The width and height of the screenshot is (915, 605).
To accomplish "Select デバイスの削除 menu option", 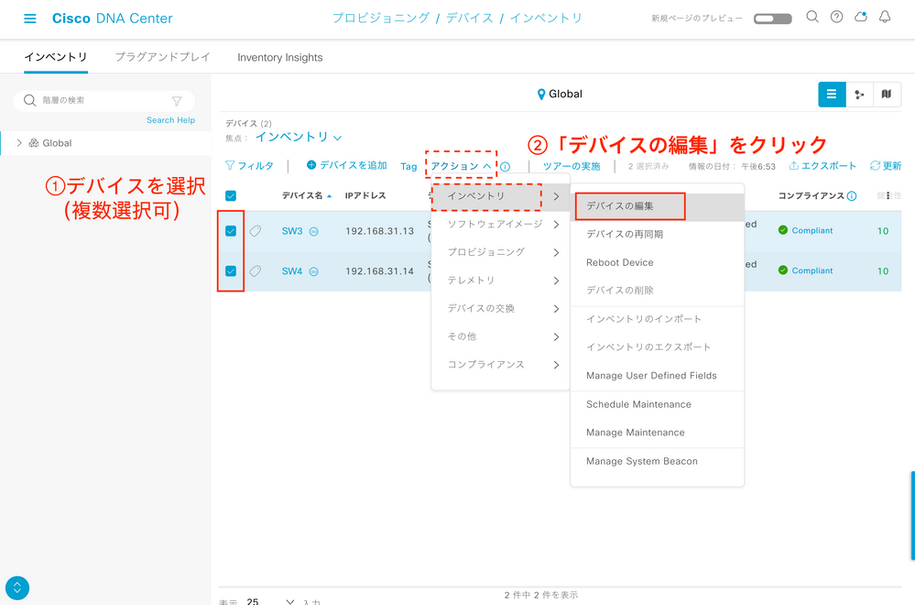I will pyautogui.click(x=657, y=291).
